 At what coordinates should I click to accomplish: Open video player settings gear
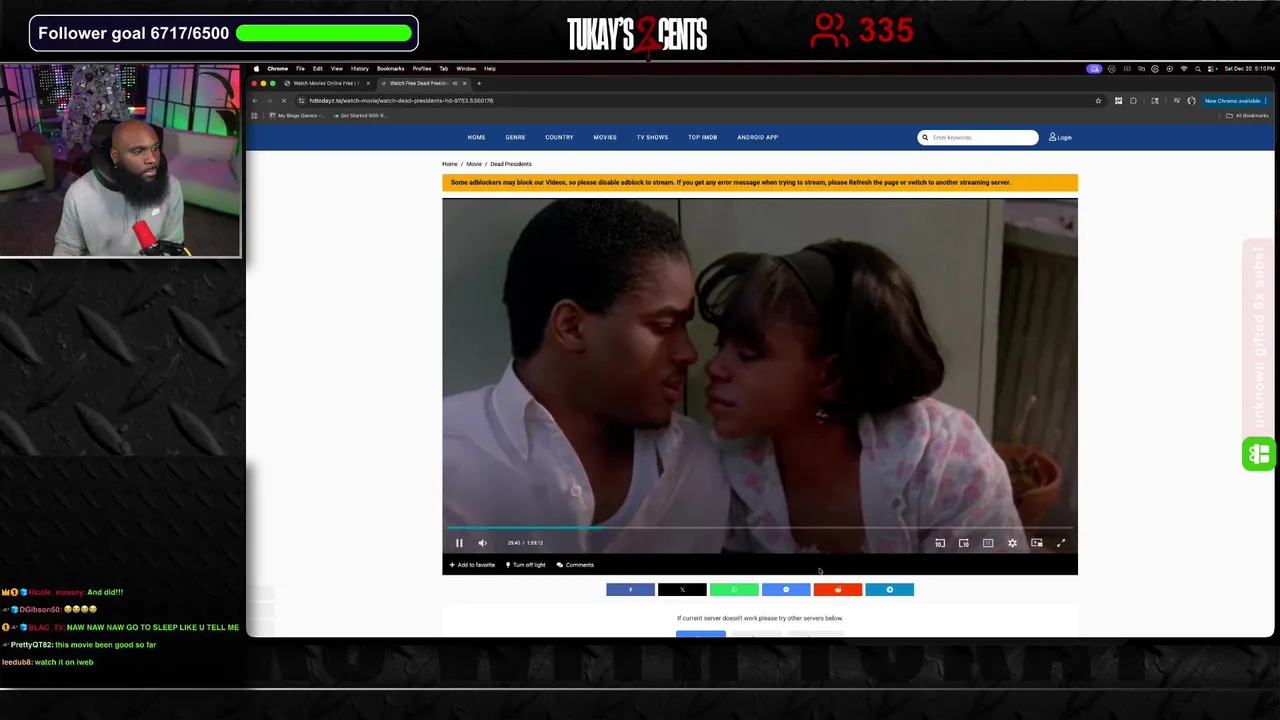[1012, 543]
